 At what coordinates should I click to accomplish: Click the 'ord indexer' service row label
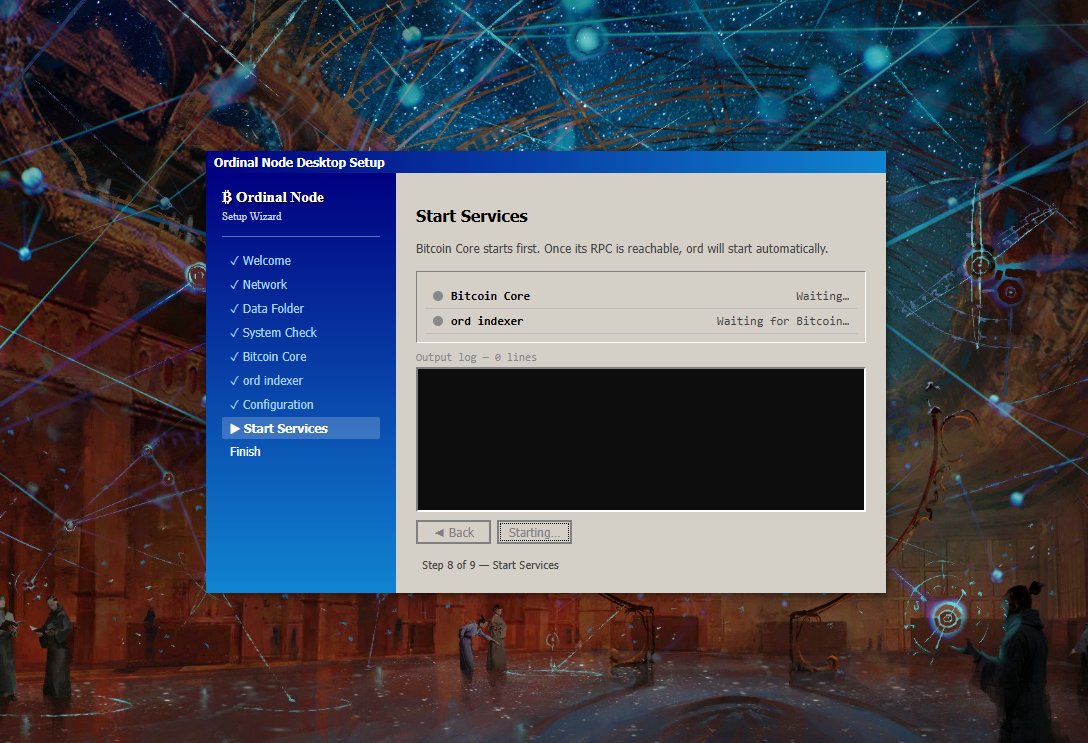(x=487, y=321)
